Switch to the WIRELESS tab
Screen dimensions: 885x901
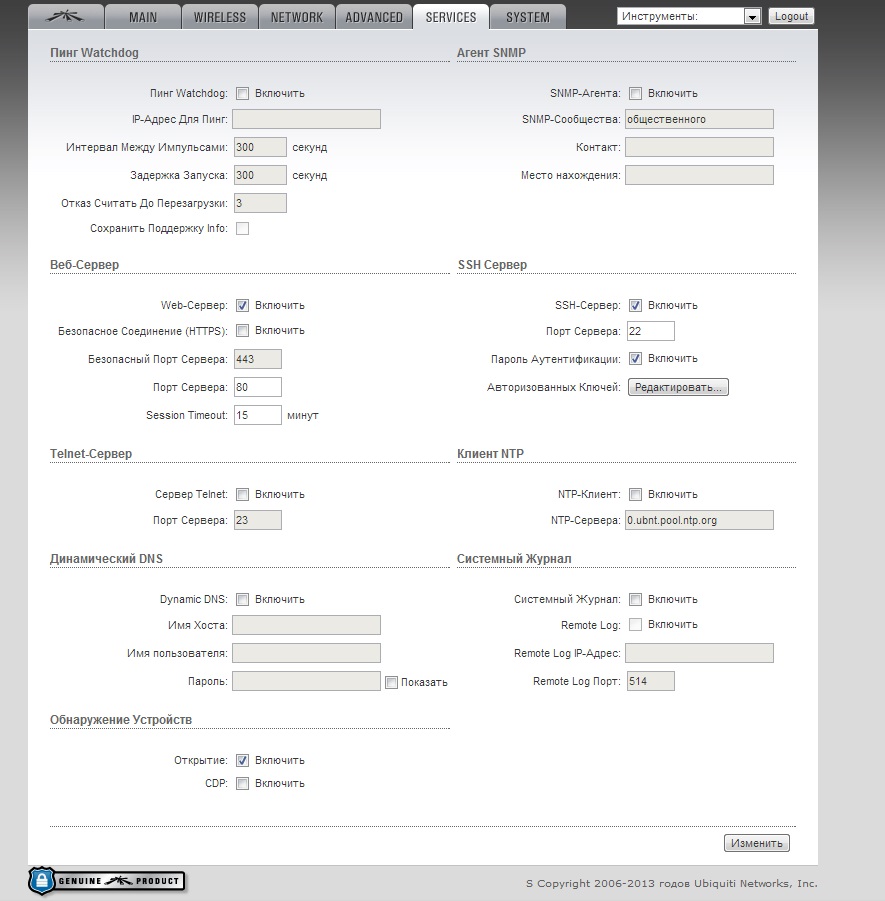pos(220,17)
